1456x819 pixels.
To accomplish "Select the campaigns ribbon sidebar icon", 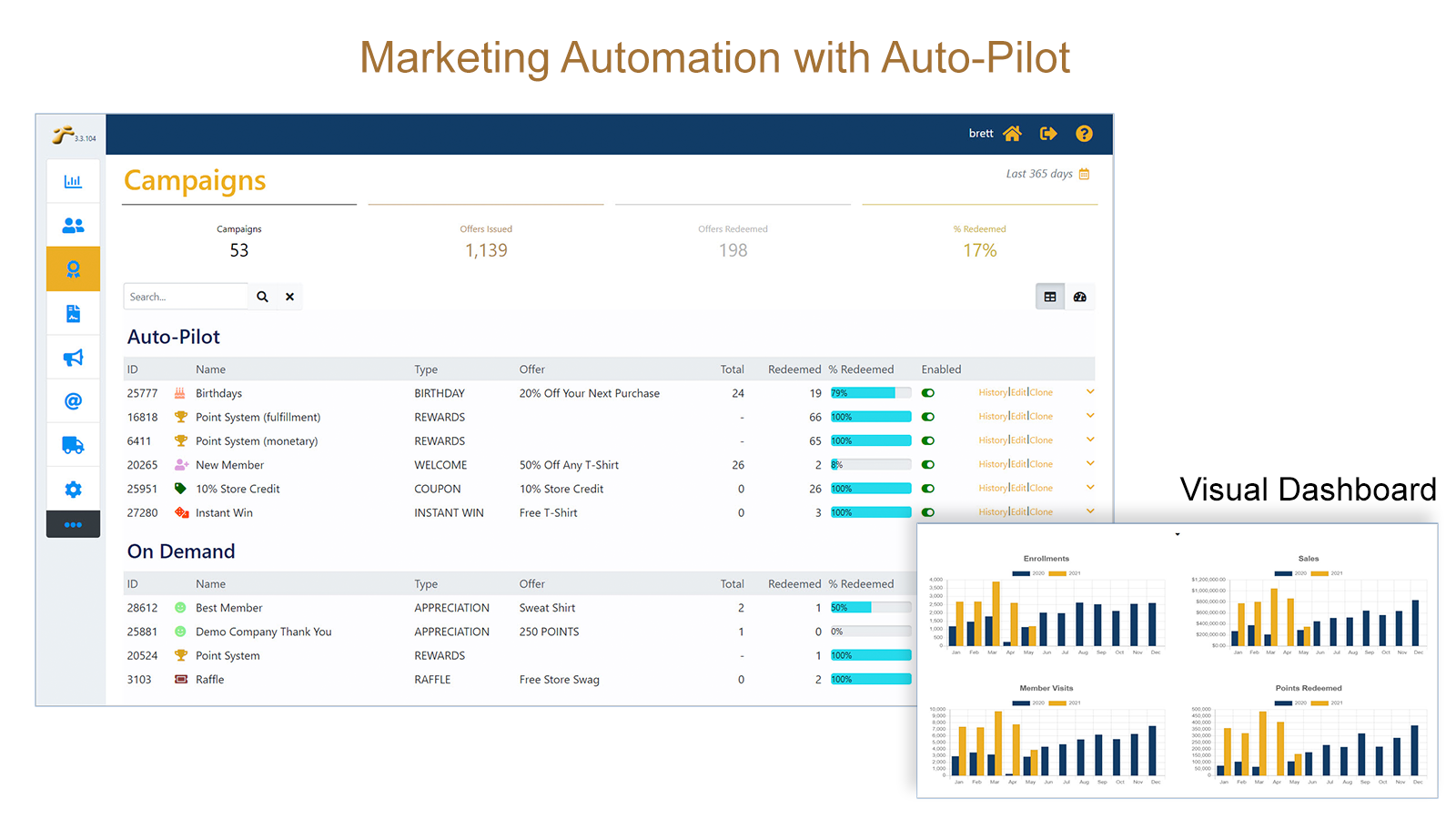I will [x=73, y=268].
